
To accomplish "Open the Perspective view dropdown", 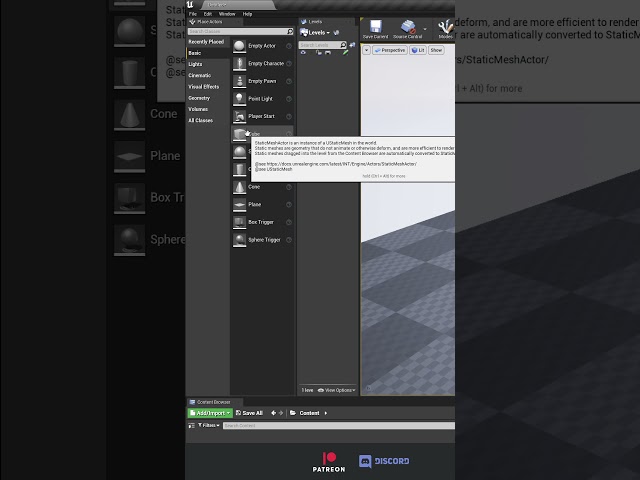I will click(390, 50).
